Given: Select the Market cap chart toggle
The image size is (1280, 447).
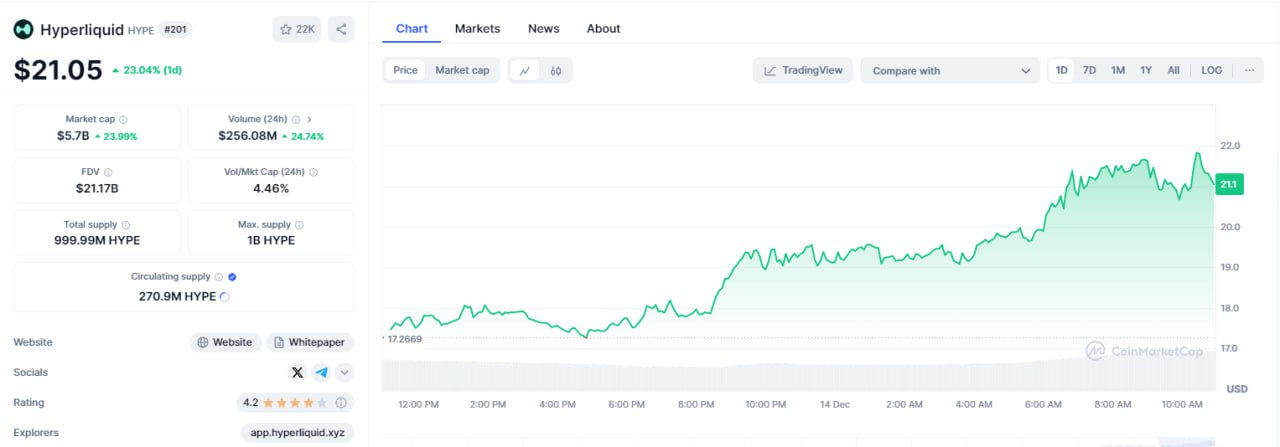Looking at the screenshot, I should coord(462,70).
